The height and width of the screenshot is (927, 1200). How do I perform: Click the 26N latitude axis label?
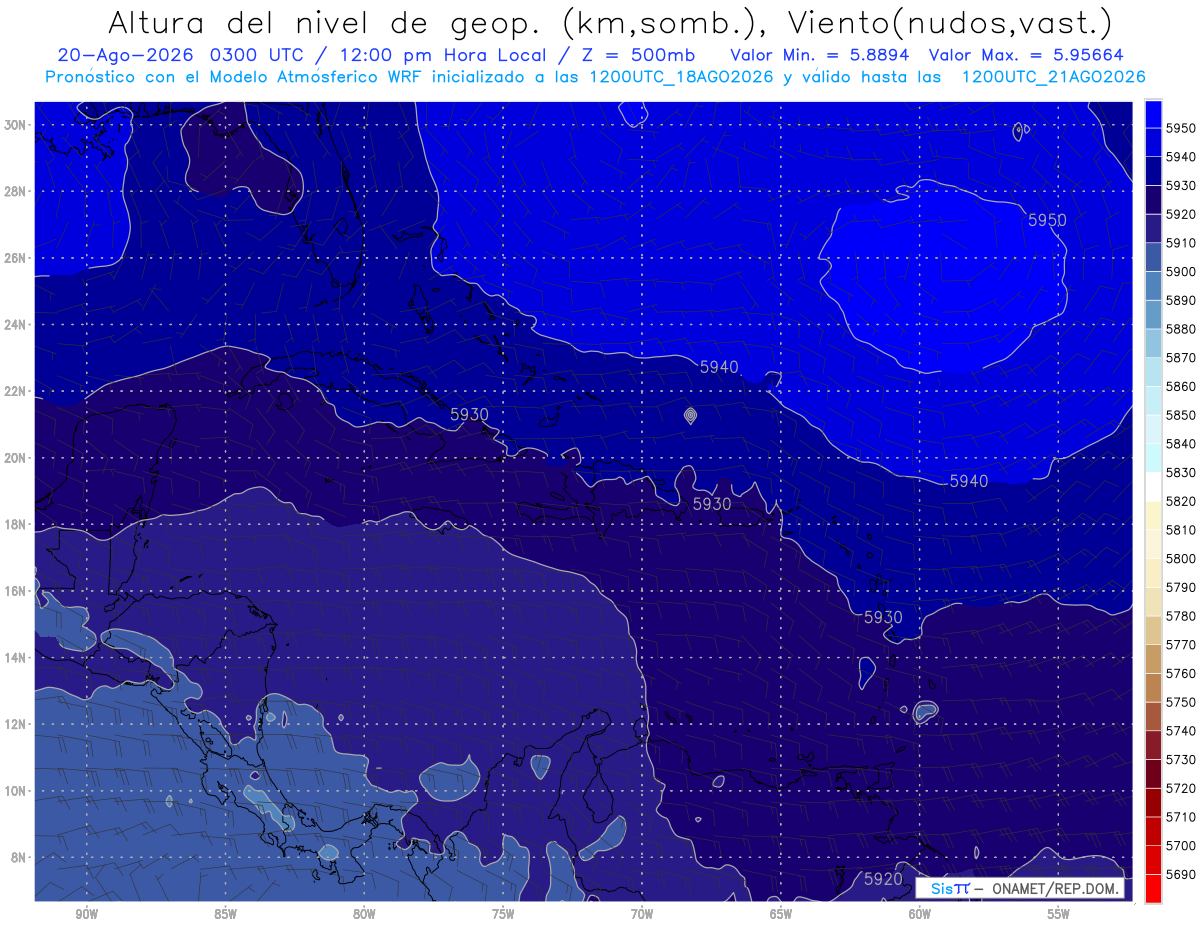point(16,258)
